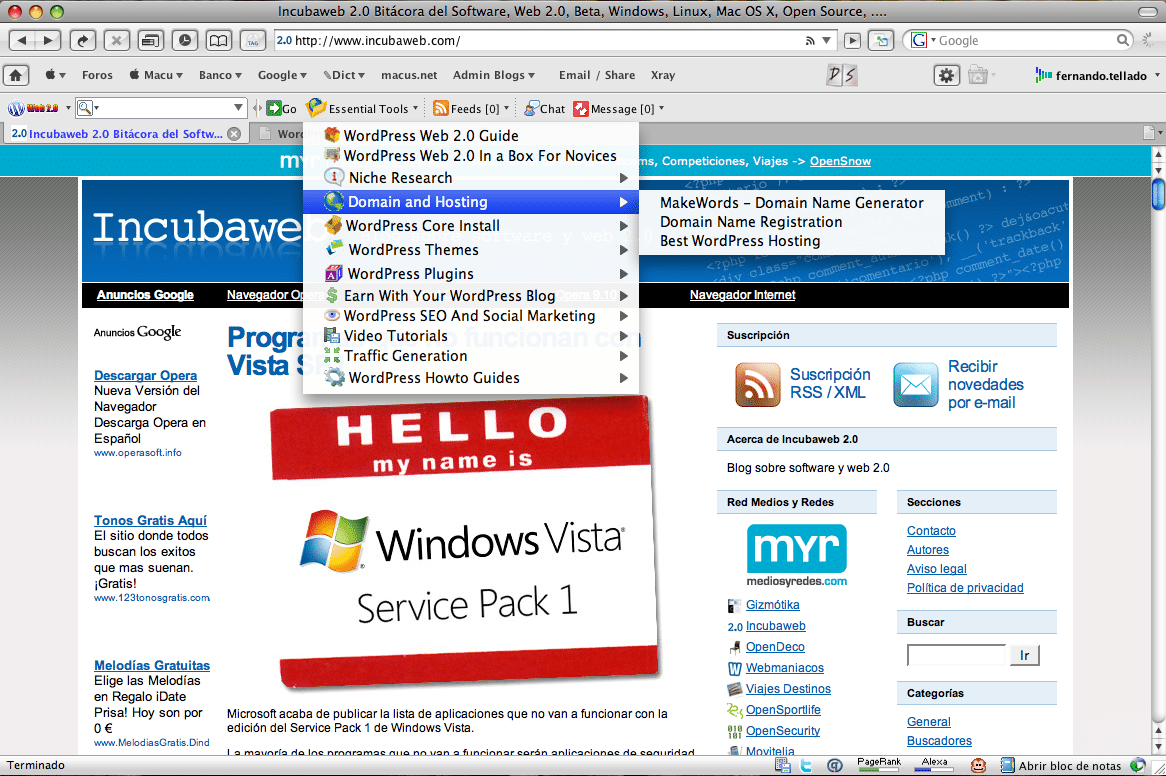Reload the page with the curved arrow
Screen dimensions: 1166x776
83,40
